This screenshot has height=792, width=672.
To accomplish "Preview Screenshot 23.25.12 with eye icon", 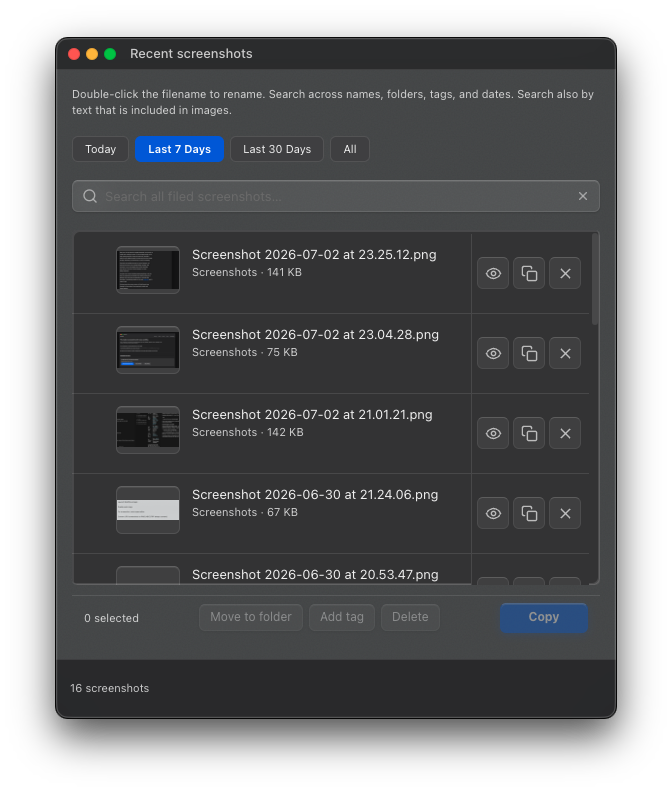I will 493,273.
